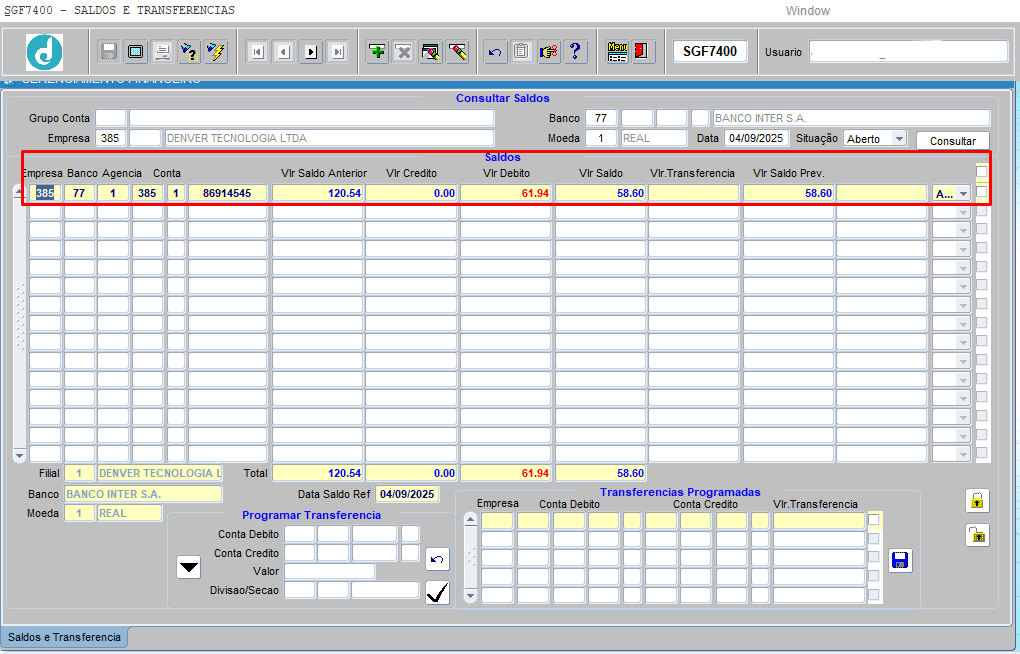Image resolution: width=1020 pixels, height=654 pixels.
Task: Tick checkbox on the first Saldos row
Action: tap(982, 192)
